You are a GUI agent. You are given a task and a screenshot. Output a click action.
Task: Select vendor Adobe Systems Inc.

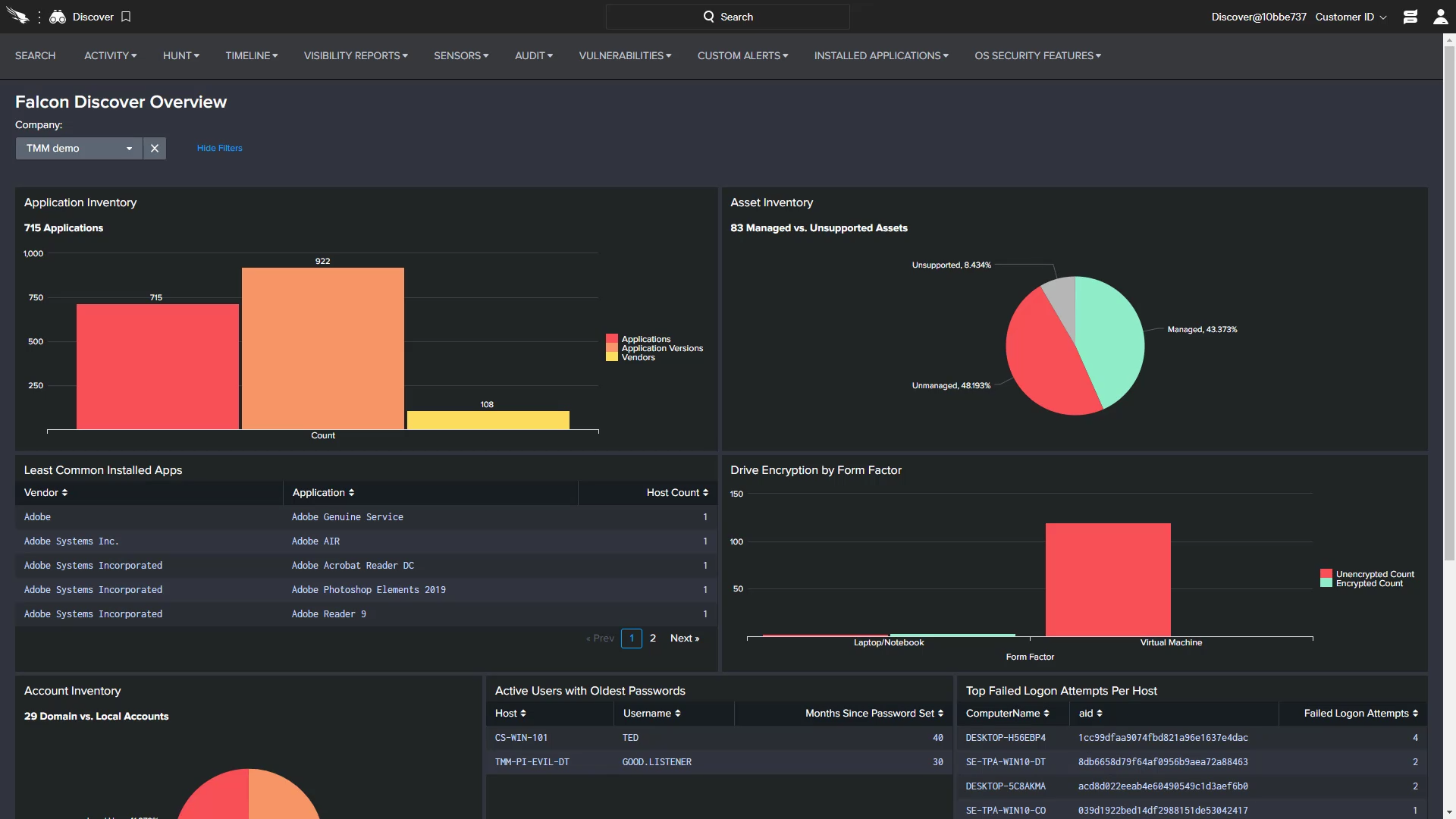point(71,541)
